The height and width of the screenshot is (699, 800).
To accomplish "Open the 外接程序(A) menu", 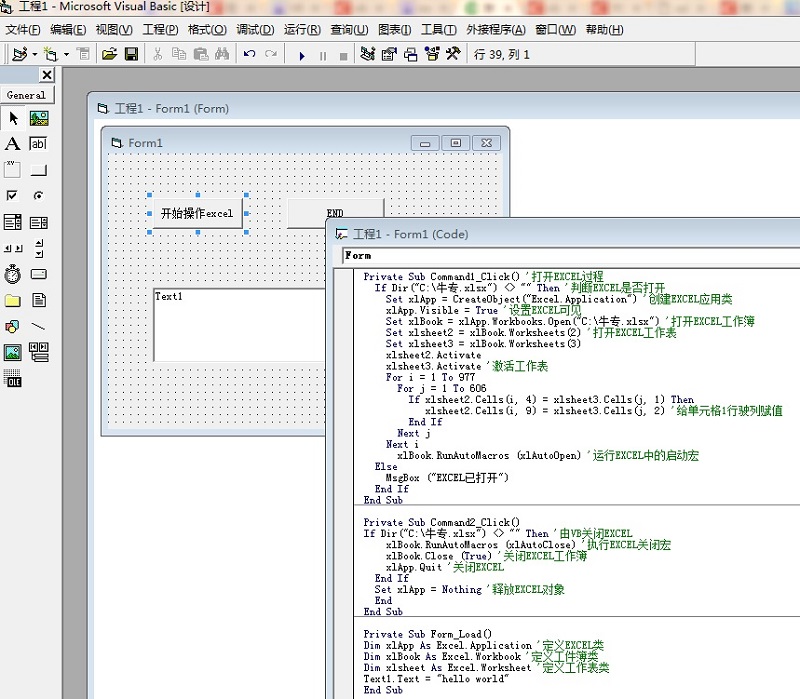I will pos(495,30).
